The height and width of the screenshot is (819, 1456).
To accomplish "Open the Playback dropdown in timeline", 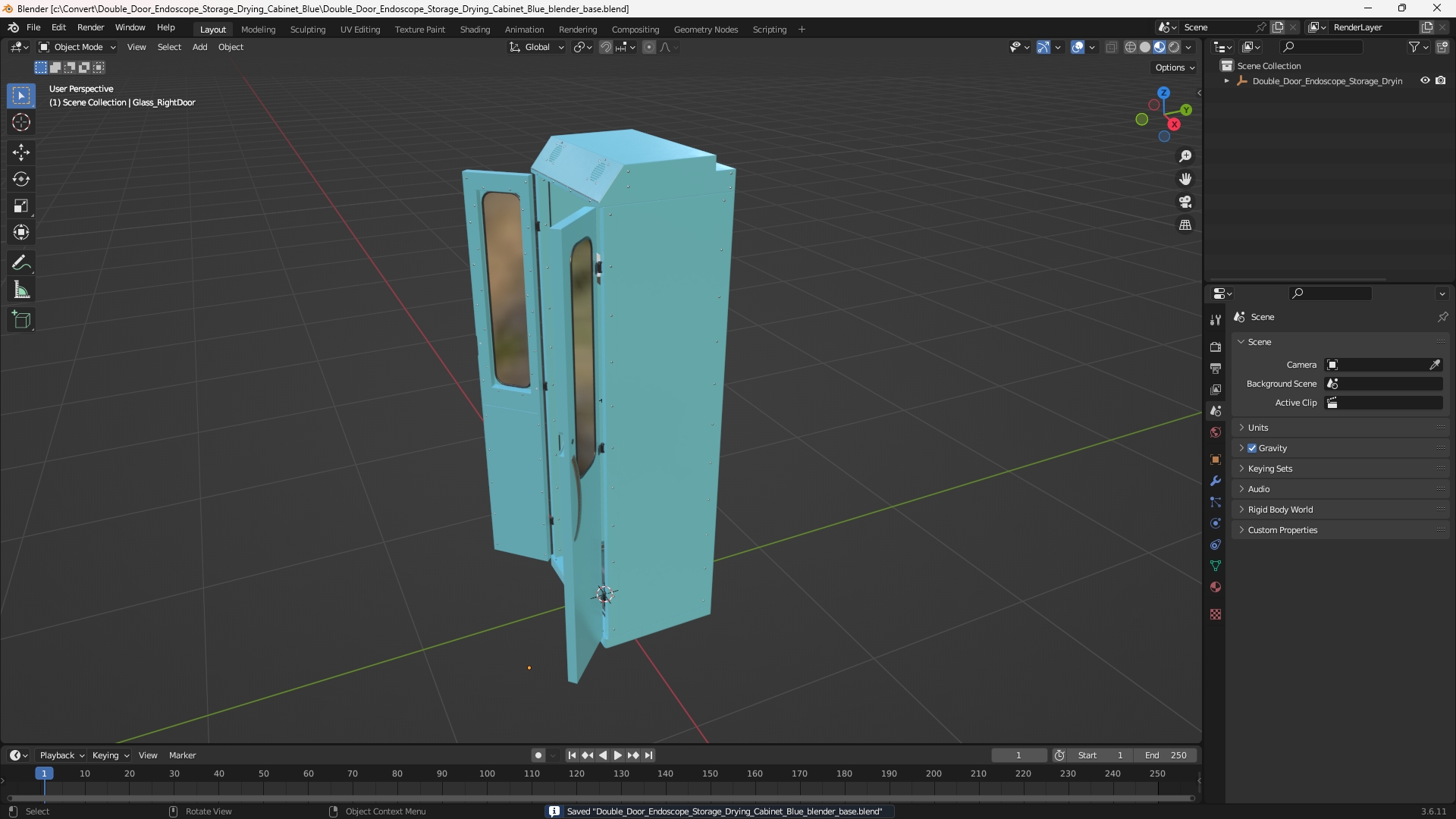I will click(x=61, y=755).
